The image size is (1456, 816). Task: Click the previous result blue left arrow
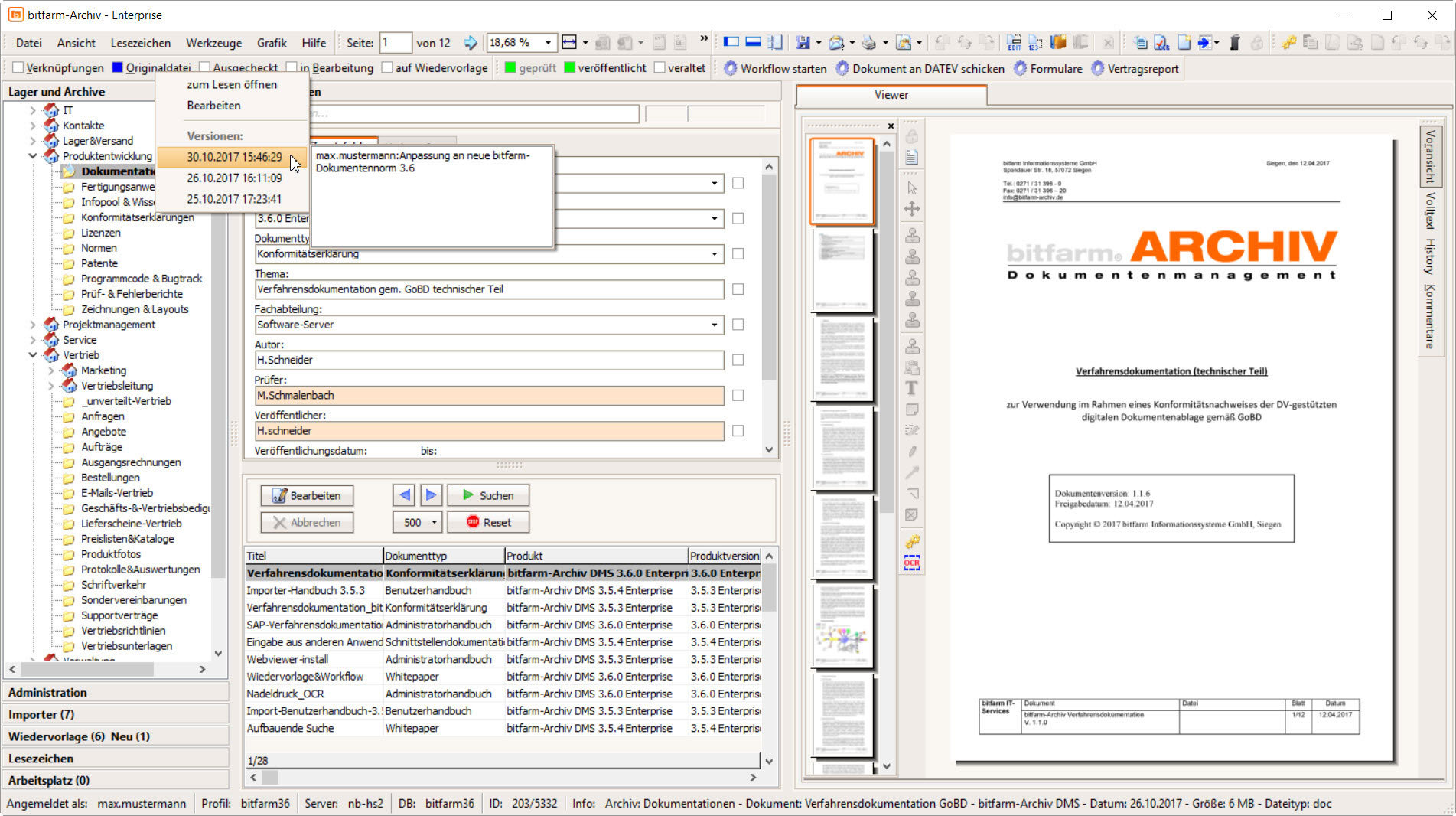[404, 495]
